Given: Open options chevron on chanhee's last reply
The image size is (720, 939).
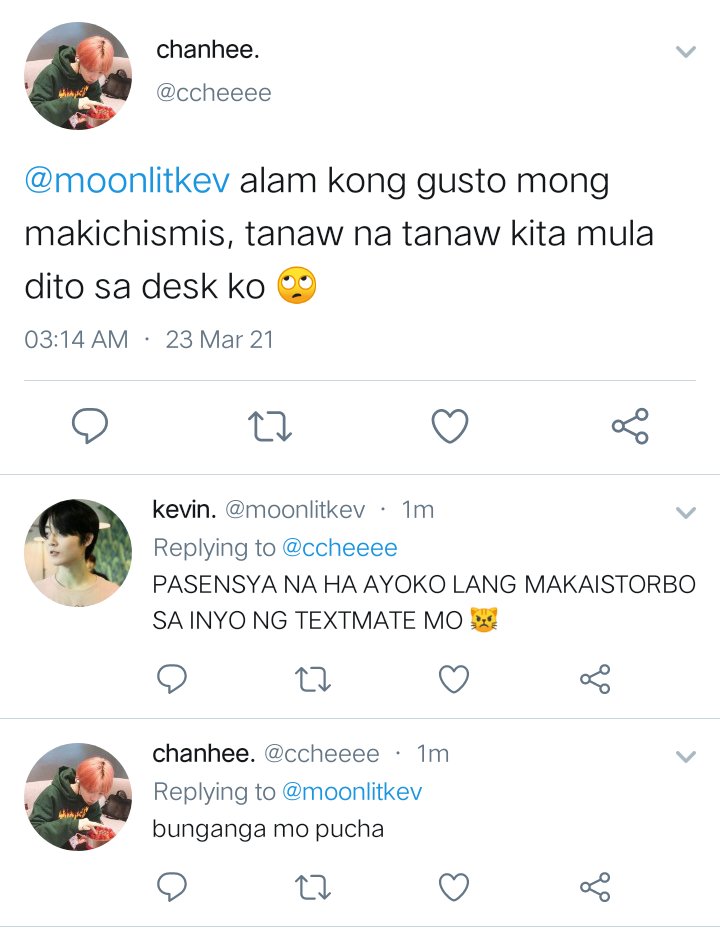Looking at the screenshot, I should [x=685, y=757].
